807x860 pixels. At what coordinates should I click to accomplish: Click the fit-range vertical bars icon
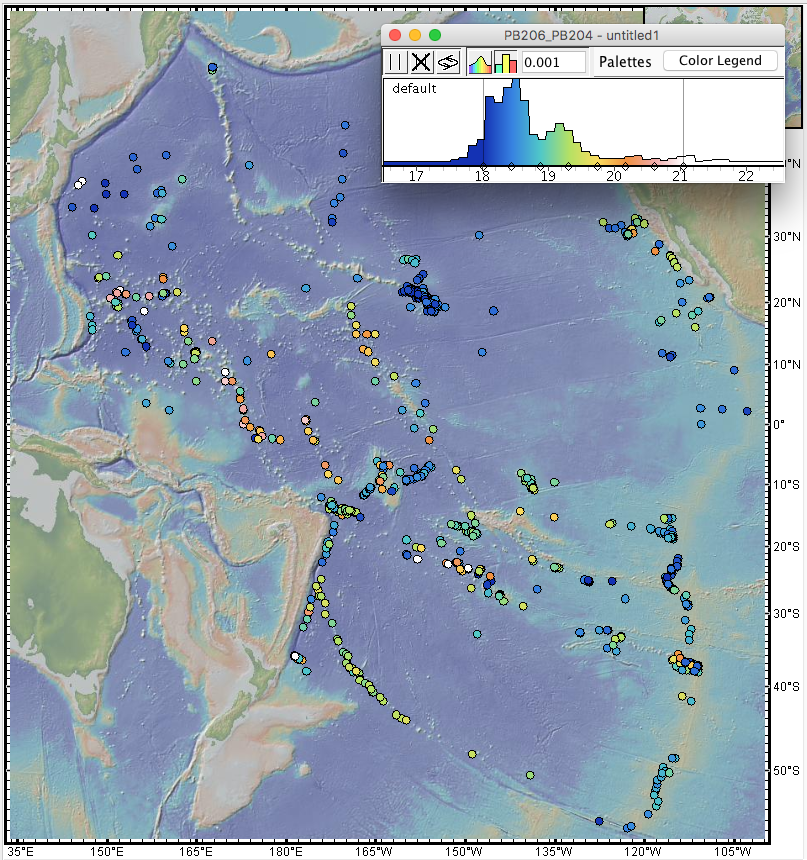(x=395, y=61)
